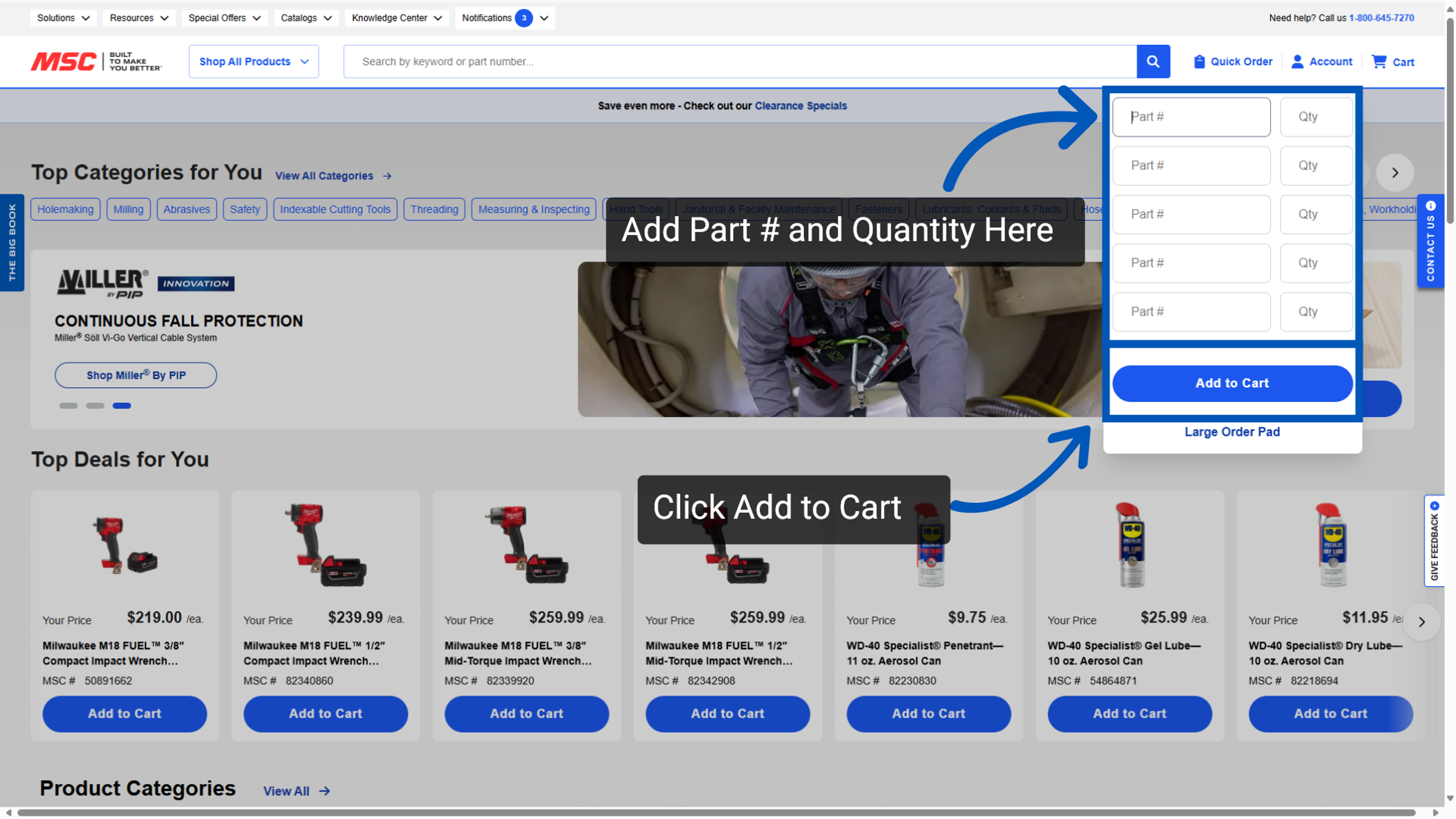Add item MSC# 82342908 to cart

click(x=728, y=714)
